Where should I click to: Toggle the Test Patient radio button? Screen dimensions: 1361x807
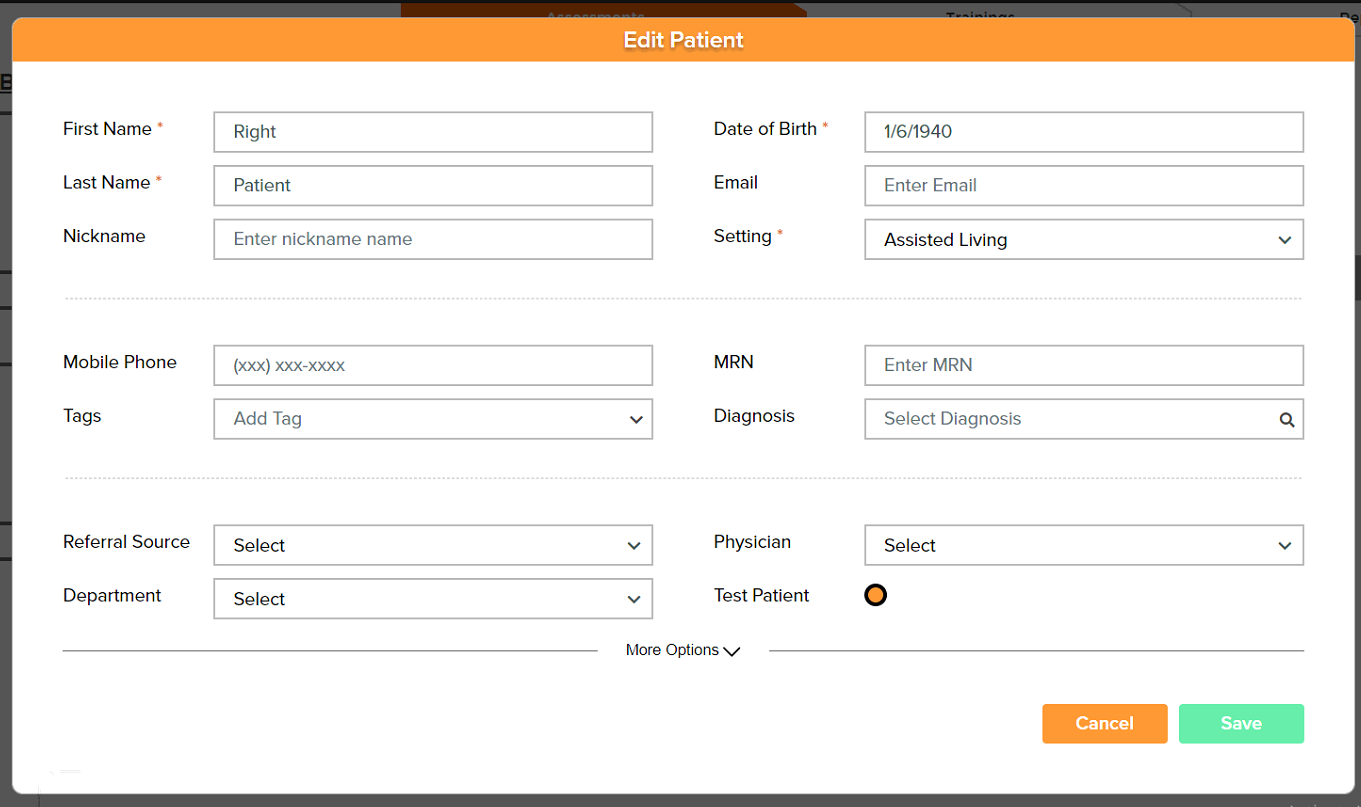click(x=875, y=595)
